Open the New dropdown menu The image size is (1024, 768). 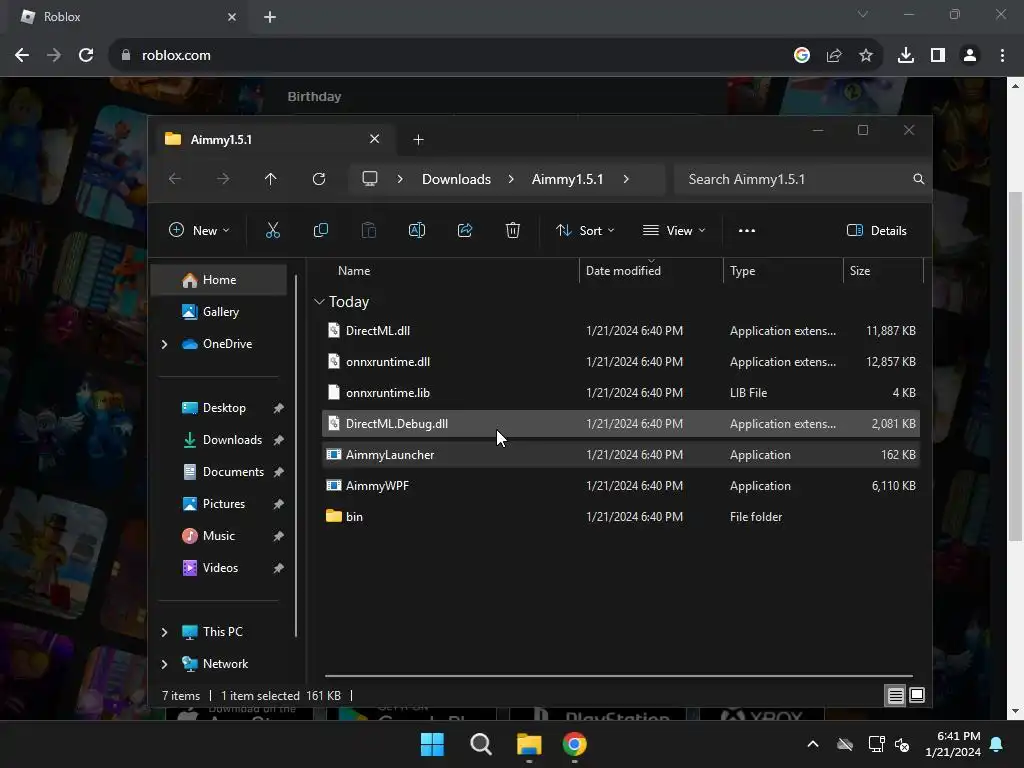click(199, 230)
